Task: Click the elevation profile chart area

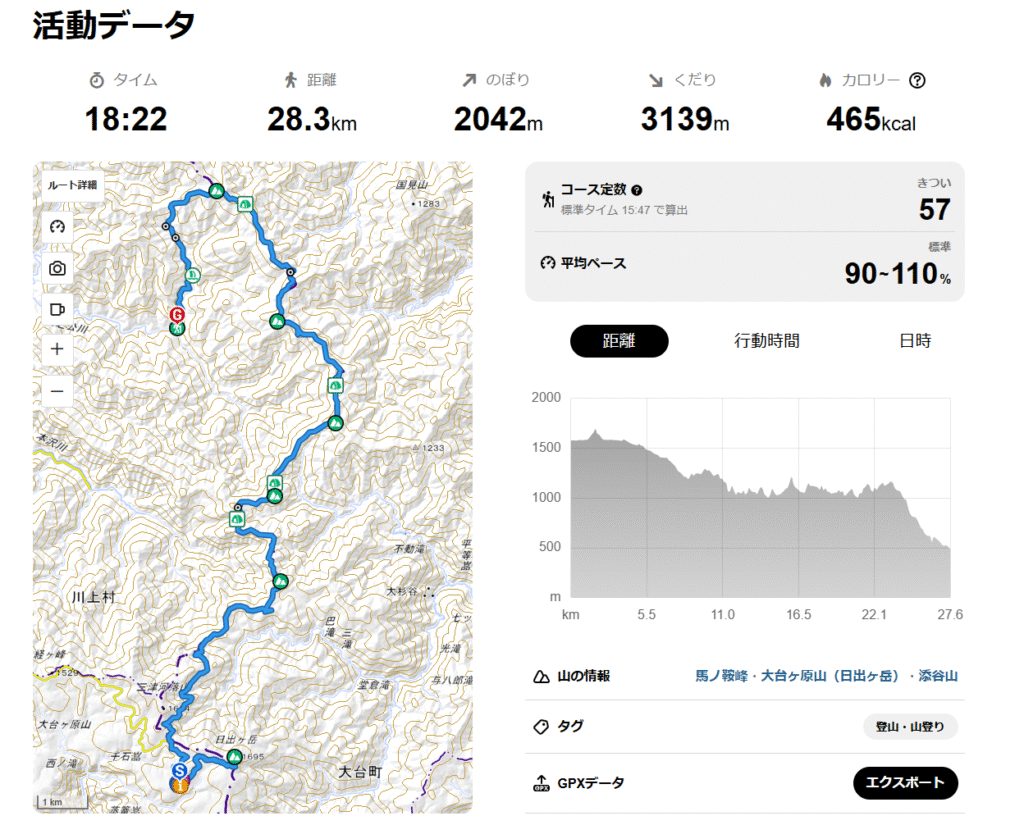Action: pyautogui.click(x=760, y=497)
